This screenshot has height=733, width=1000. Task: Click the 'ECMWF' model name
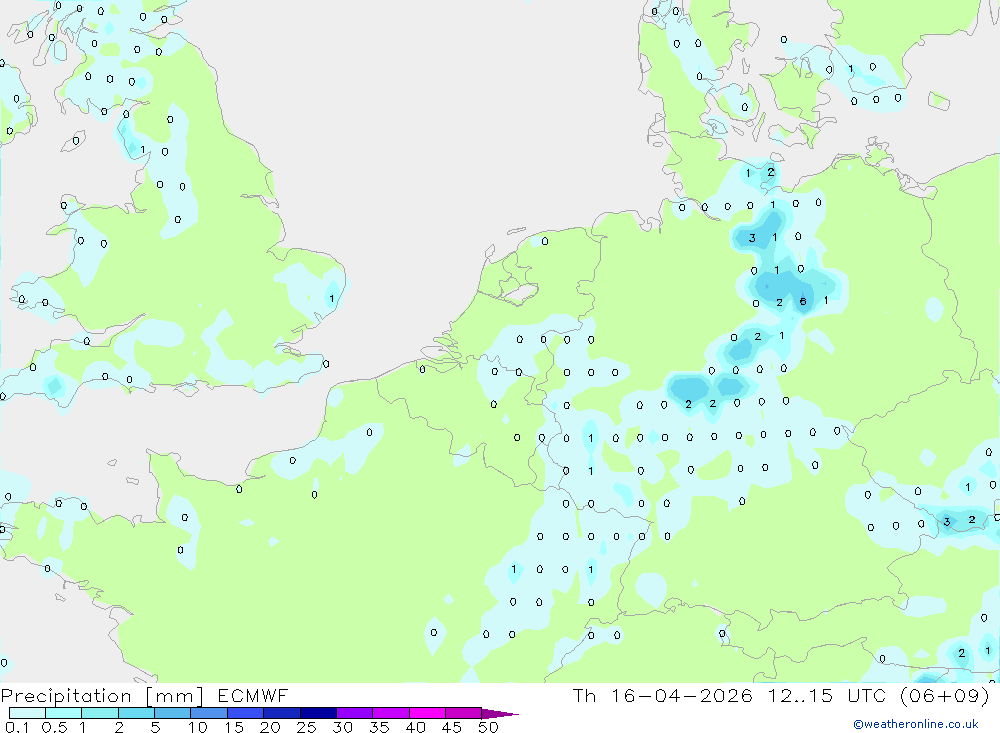(253, 695)
